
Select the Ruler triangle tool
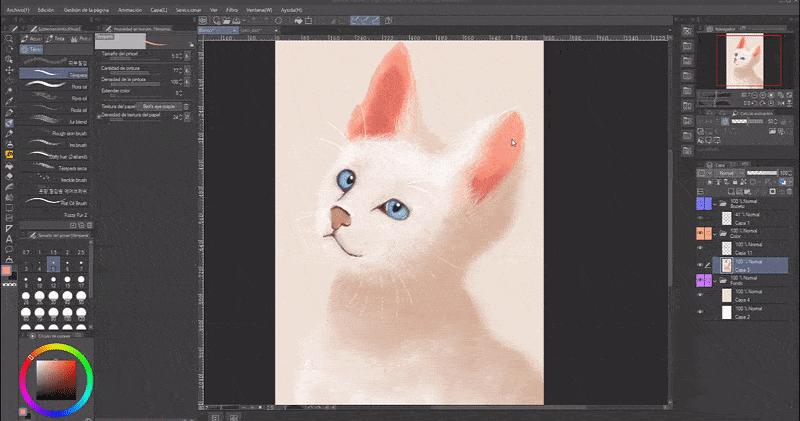coord(9,229)
